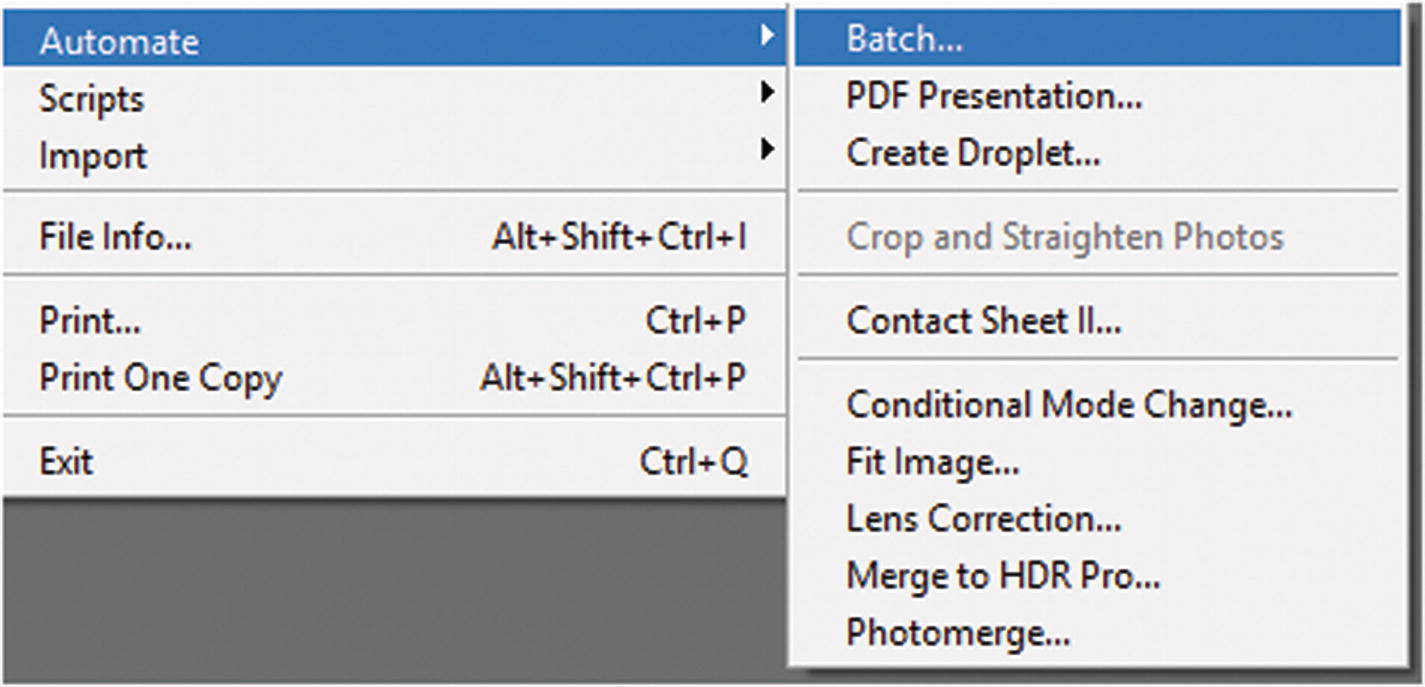This screenshot has width=1425, height=687.
Task: Launch the Photomerge command
Action: [958, 632]
